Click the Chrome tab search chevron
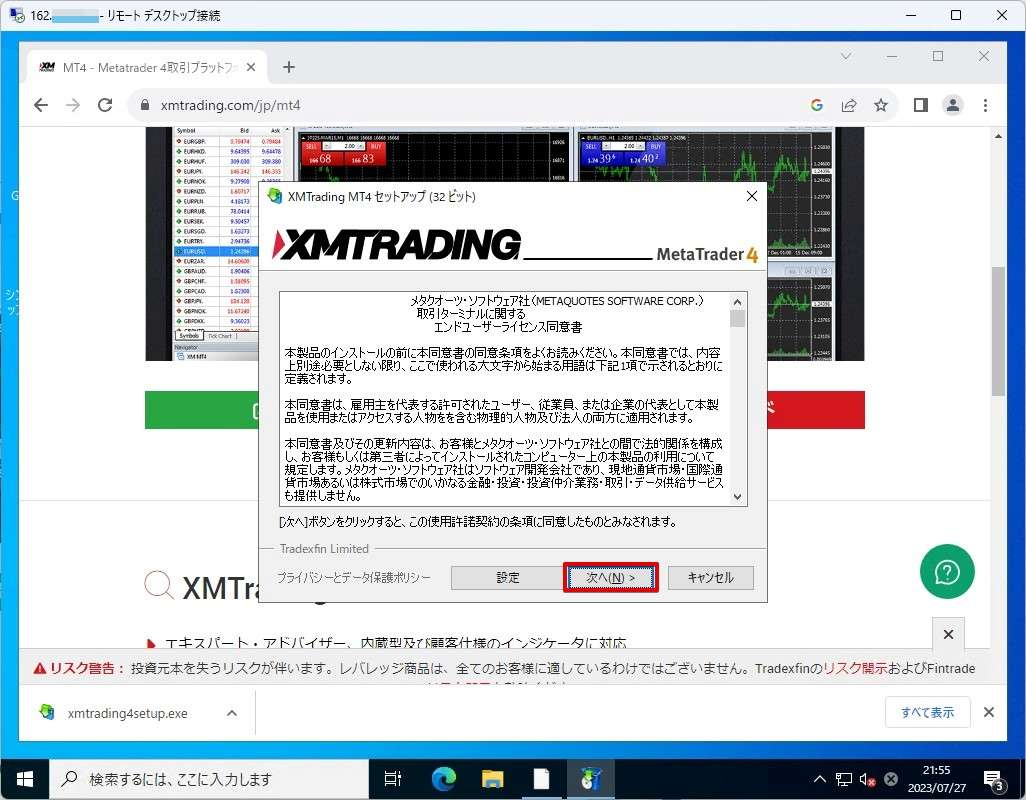 [845, 56]
